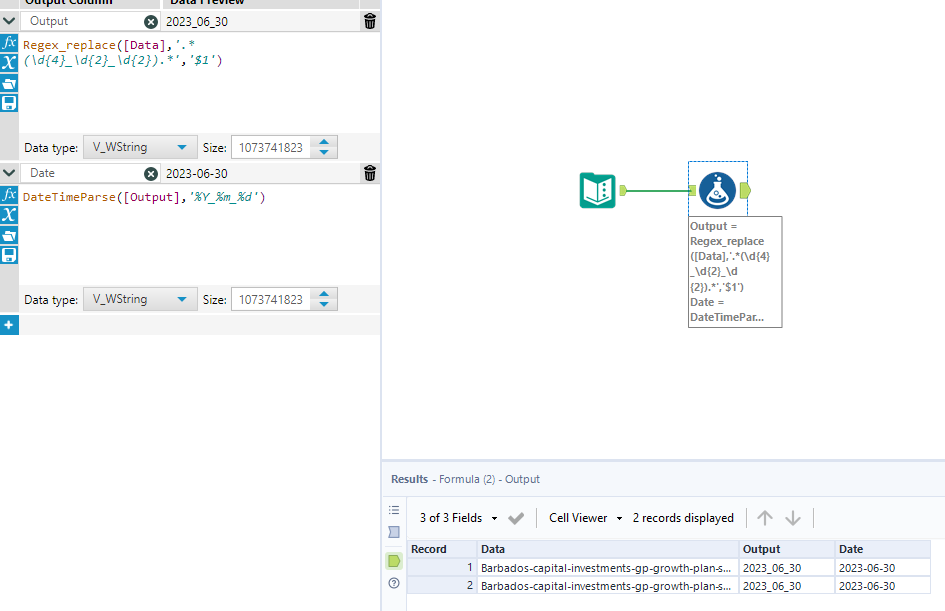Screen dimensions: 945x611
Task: Open functions (fx) list for Date expression
Action: [9, 195]
